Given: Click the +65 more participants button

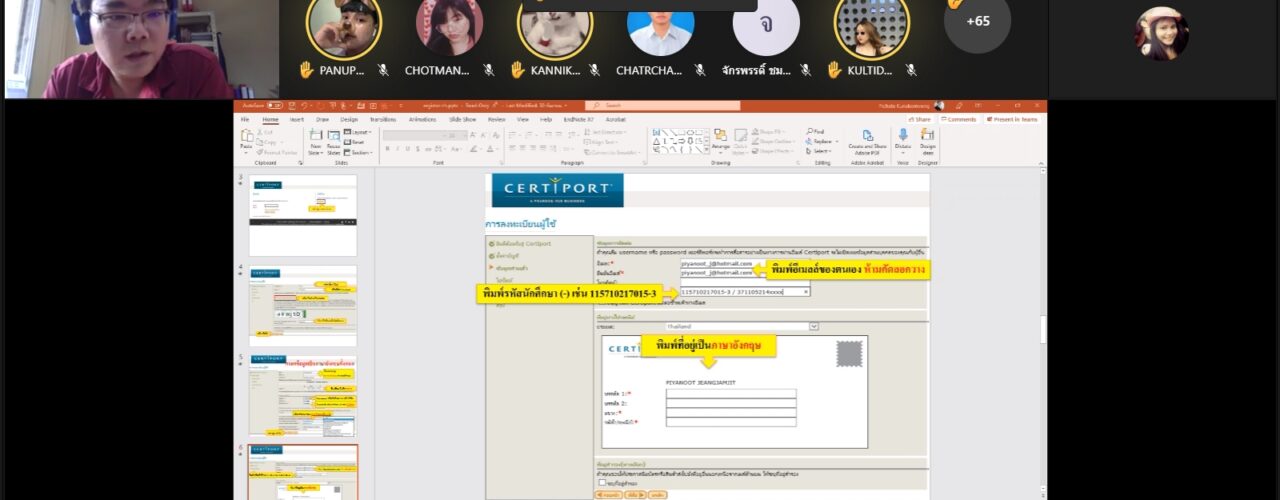Looking at the screenshot, I should (x=977, y=21).
